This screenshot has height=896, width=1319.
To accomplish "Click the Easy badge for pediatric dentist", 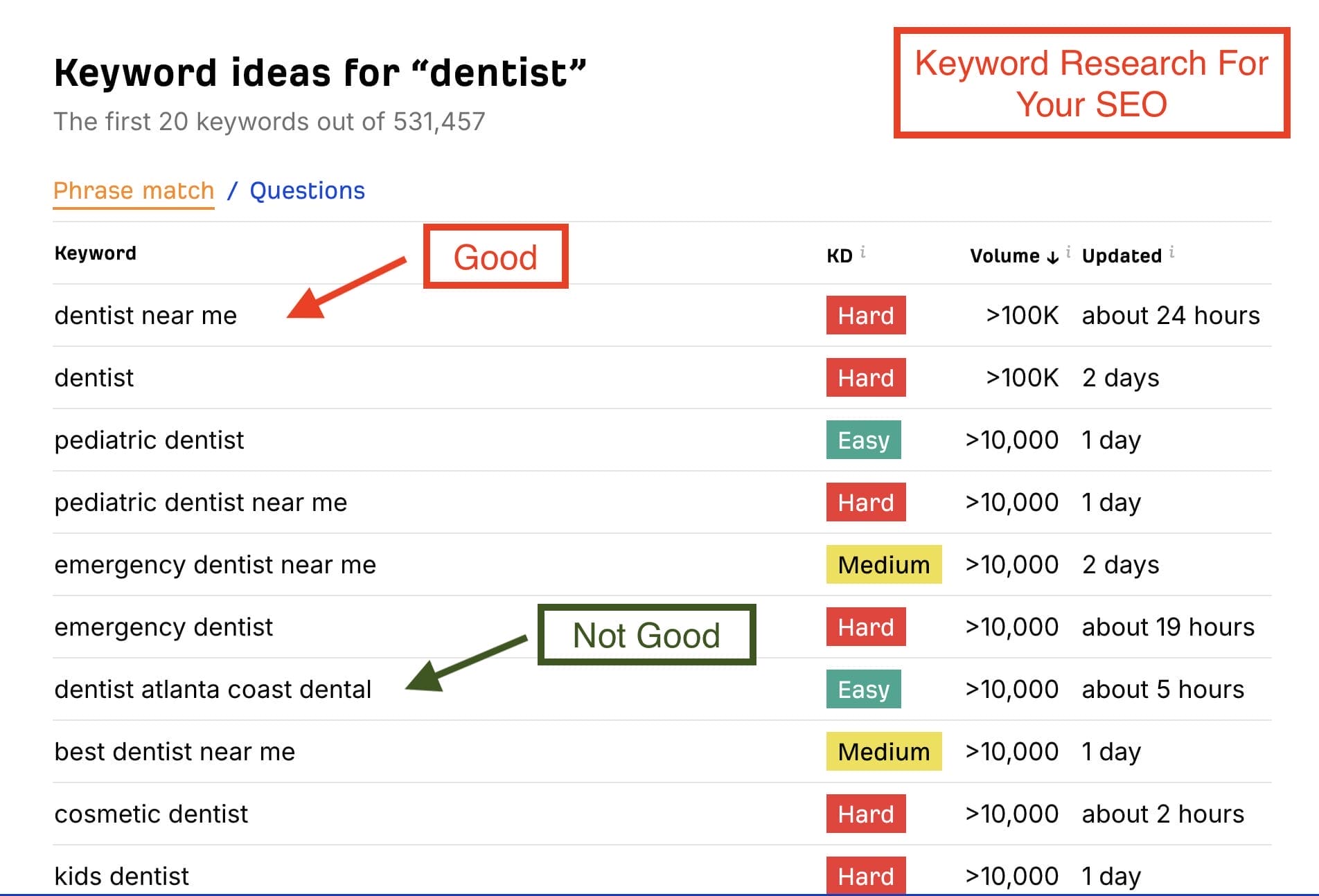I will (x=863, y=440).
